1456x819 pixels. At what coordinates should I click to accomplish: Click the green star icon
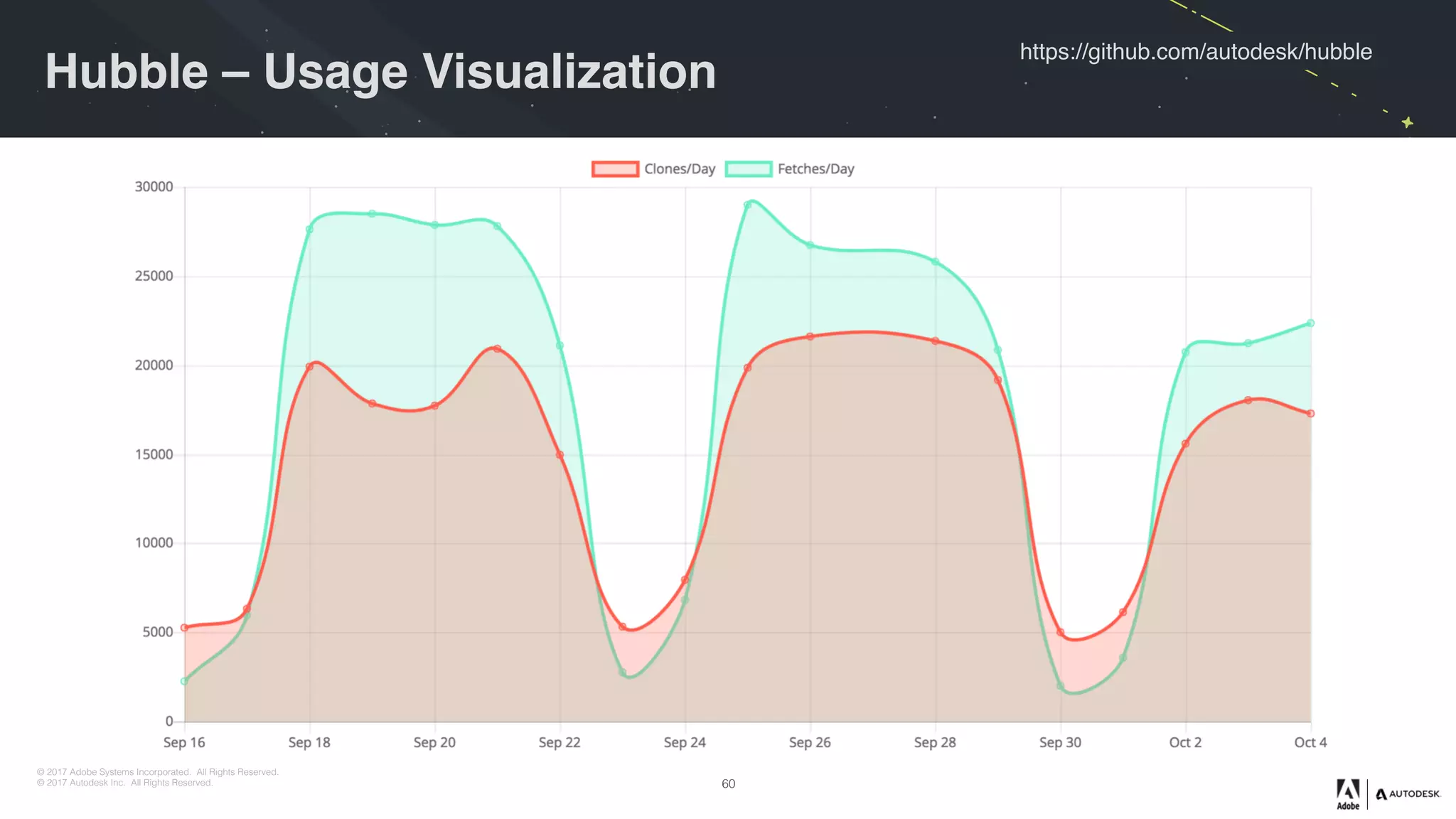1407,122
